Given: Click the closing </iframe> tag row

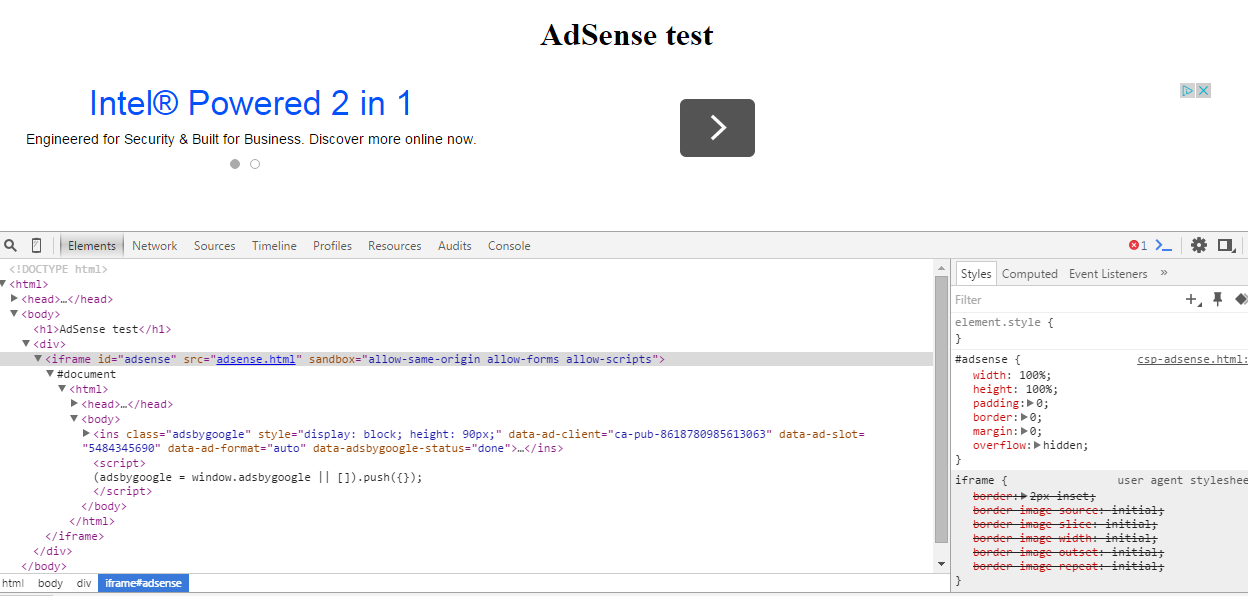Looking at the screenshot, I should coord(75,536).
